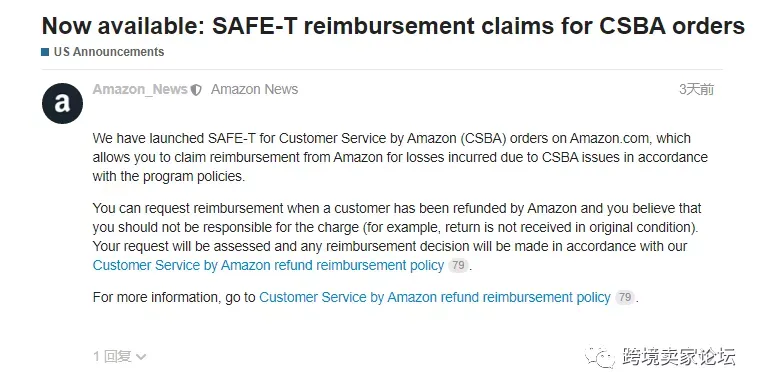Click the text "For more information, go to"
Viewport: 760px width, 390px height.
tap(174, 297)
